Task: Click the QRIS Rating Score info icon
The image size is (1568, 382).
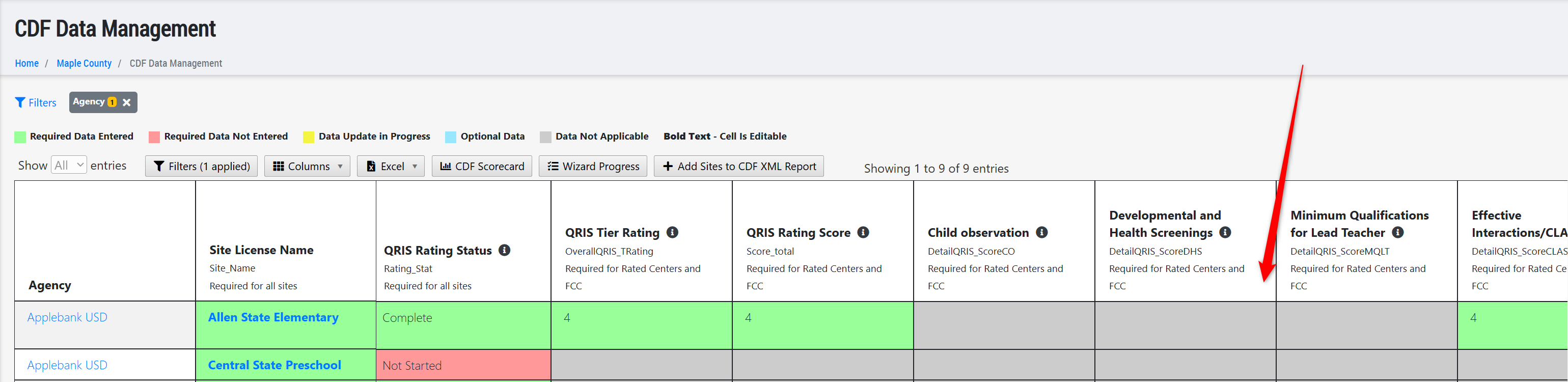Action: (x=863, y=232)
